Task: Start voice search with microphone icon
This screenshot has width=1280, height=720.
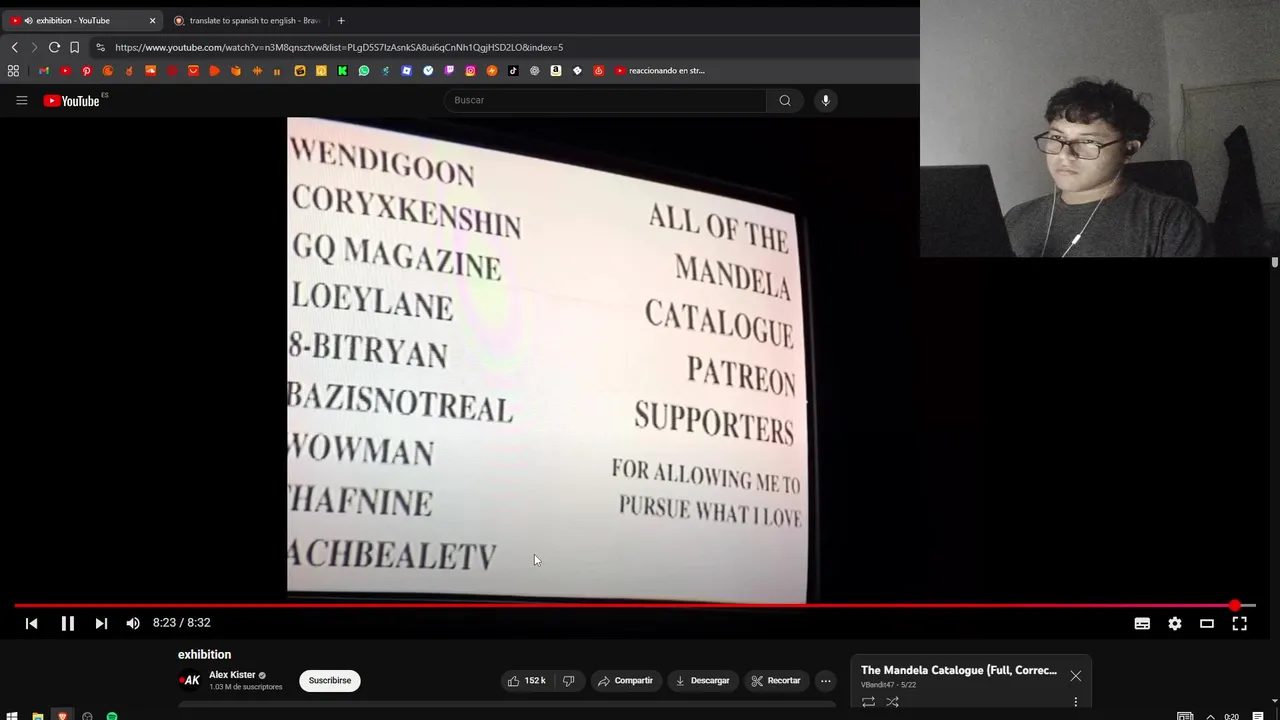Action: point(825,100)
